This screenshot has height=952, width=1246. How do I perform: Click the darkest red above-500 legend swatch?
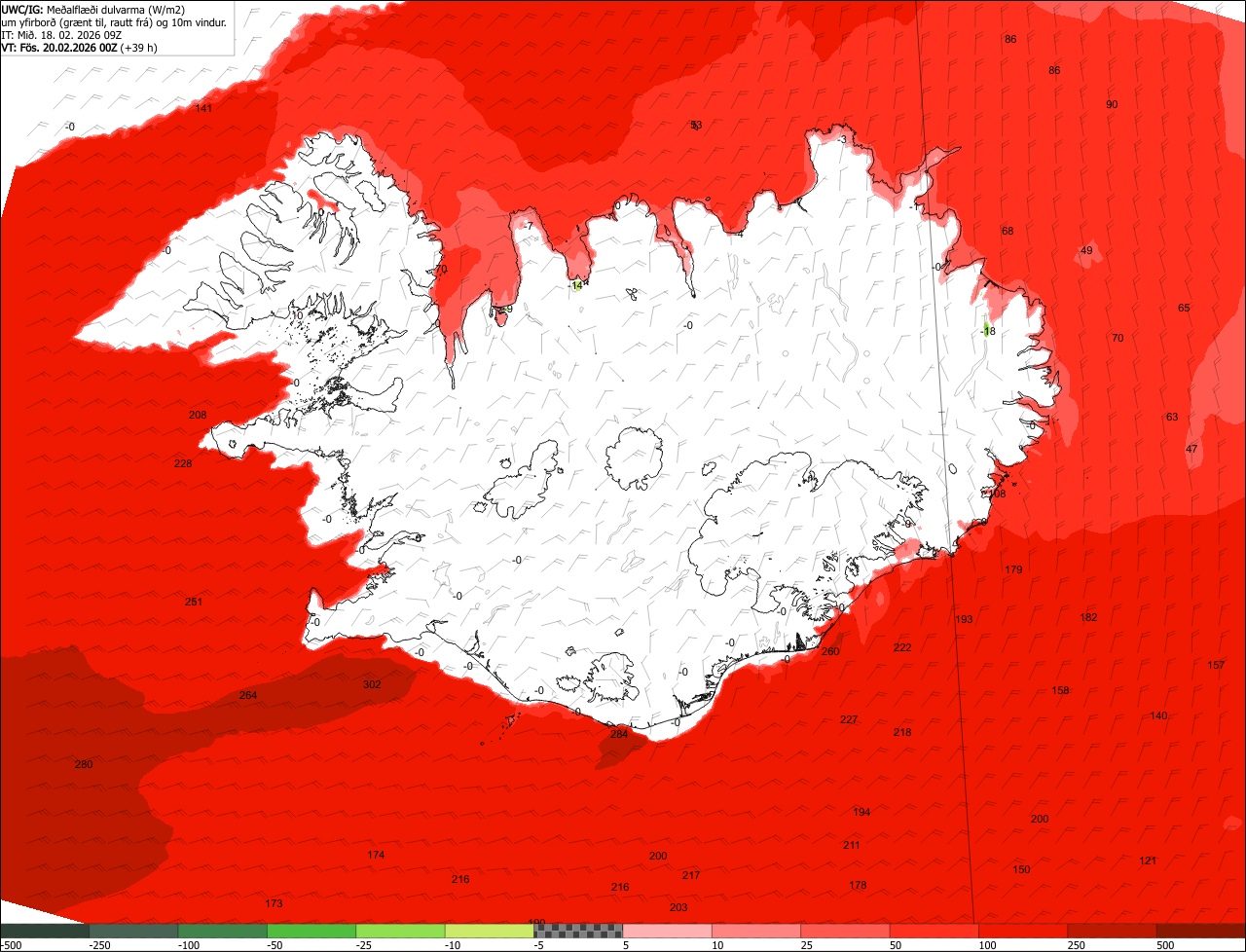[x=1201, y=931]
